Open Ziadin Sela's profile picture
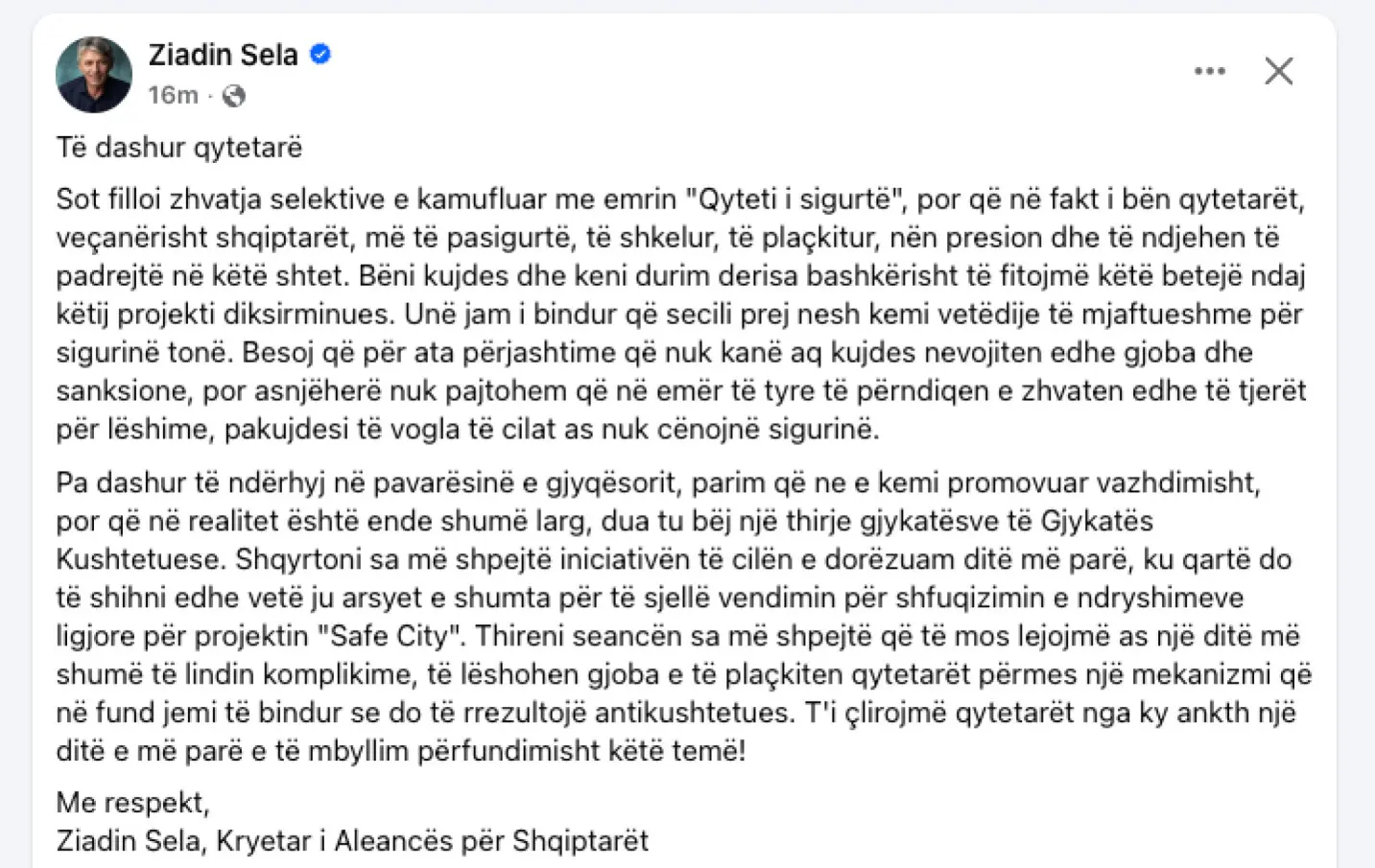The image size is (1375, 868). [x=94, y=74]
